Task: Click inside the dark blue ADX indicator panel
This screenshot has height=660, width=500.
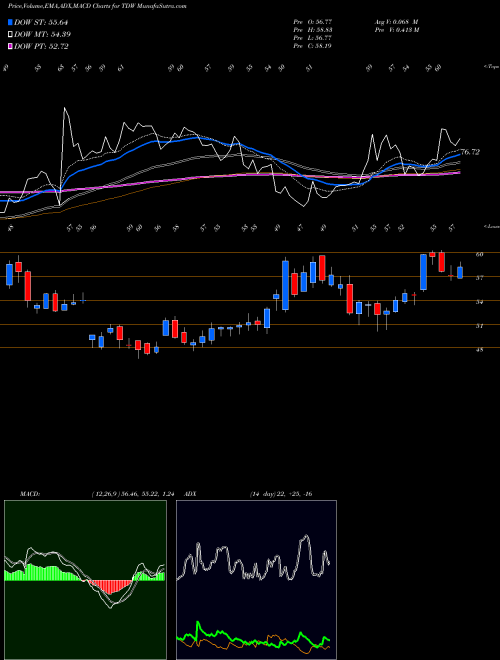Action: click(256, 580)
